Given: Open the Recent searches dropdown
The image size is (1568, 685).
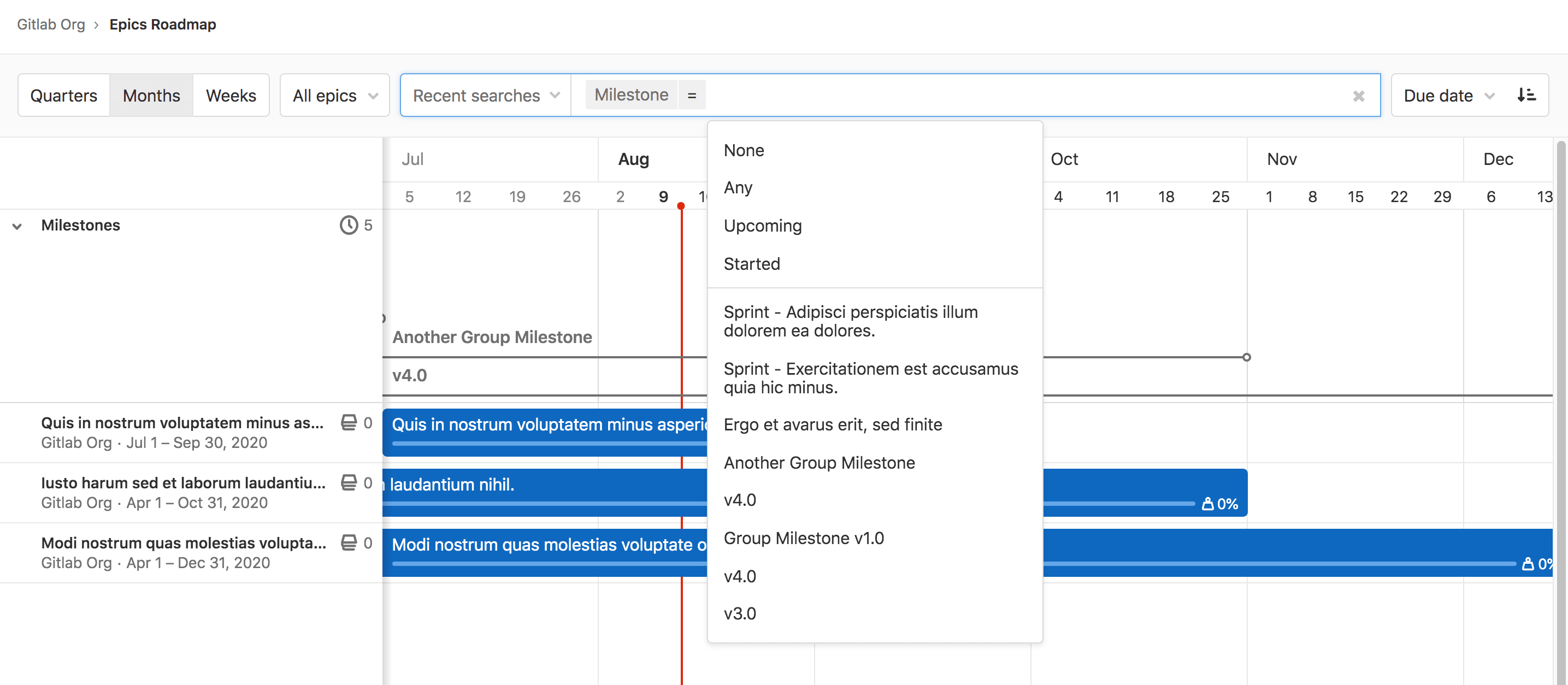Looking at the screenshot, I should 485,95.
